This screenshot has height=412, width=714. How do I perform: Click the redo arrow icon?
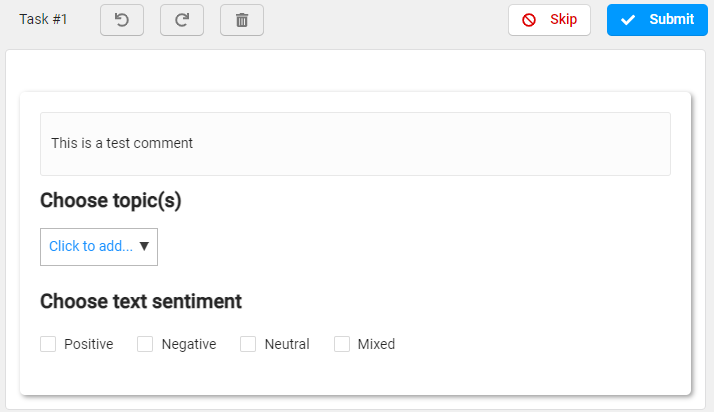point(182,20)
